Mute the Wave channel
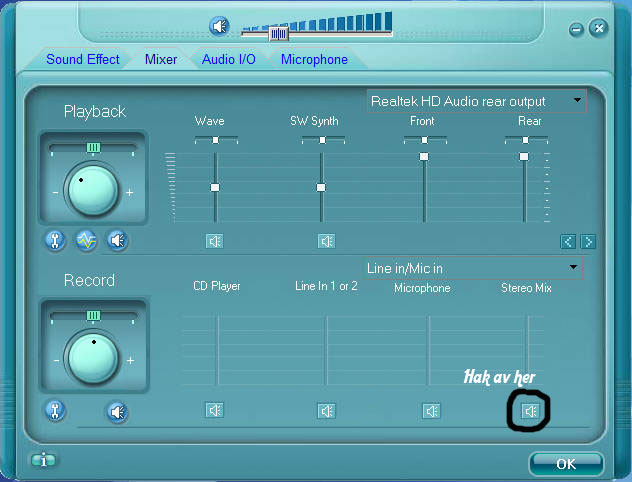The width and height of the screenshot is (632, 482). click(x=214, y=241)
